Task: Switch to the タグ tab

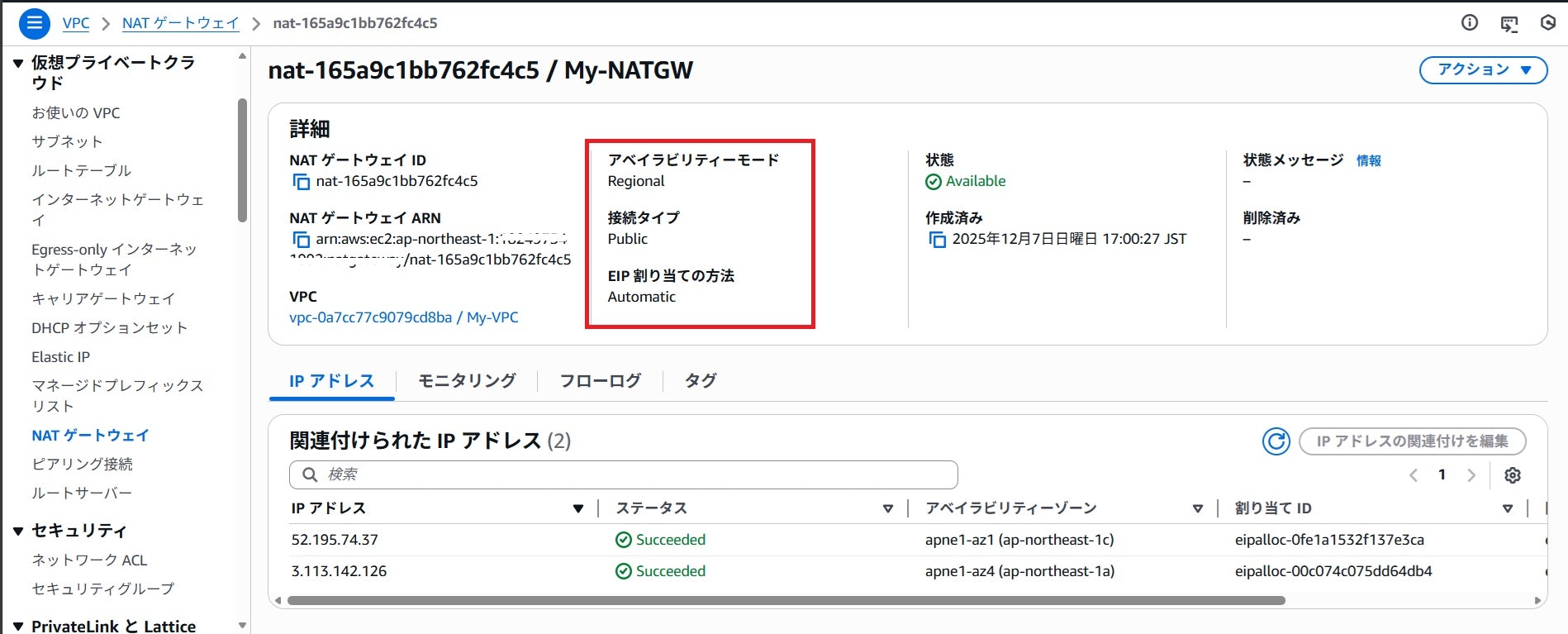Action: point(701,381)
